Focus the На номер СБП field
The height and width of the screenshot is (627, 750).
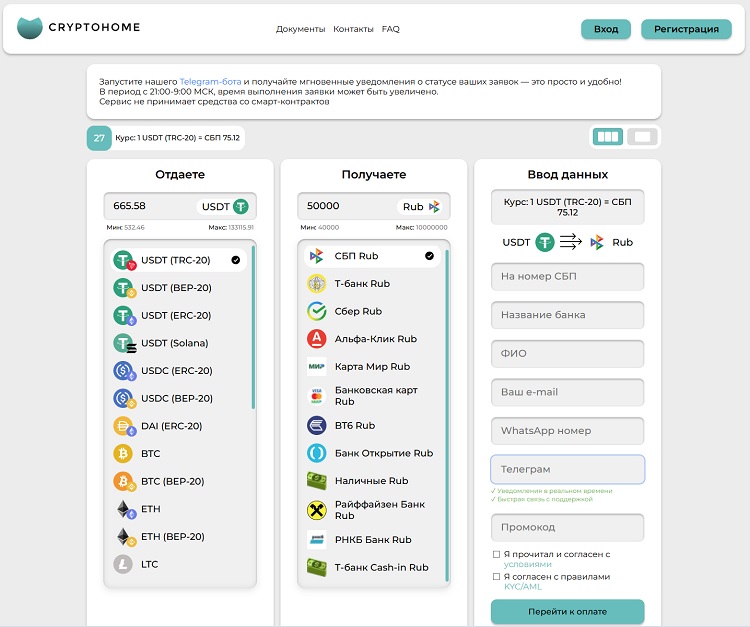(567, 276)
